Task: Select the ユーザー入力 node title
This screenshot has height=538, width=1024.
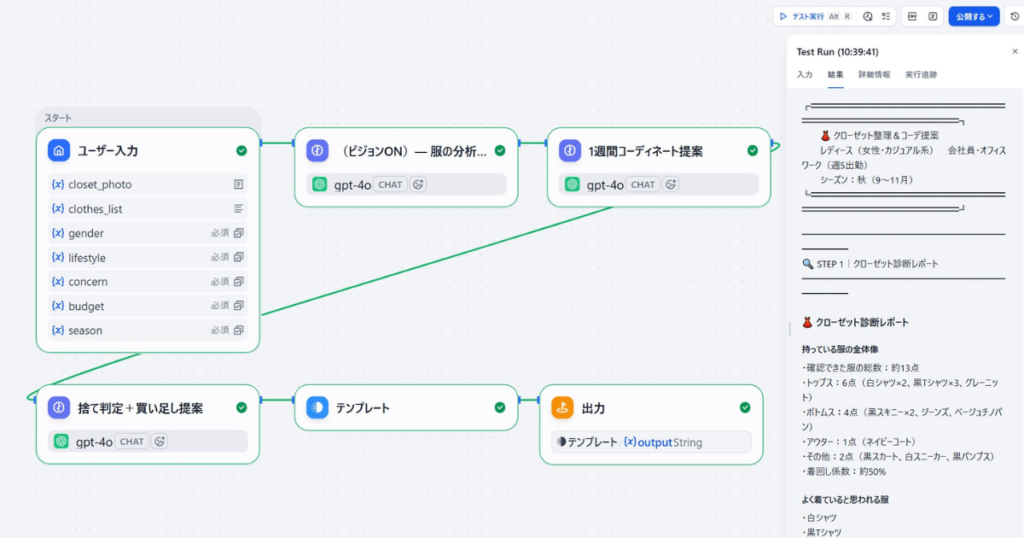Action: (x=108, y=151)
